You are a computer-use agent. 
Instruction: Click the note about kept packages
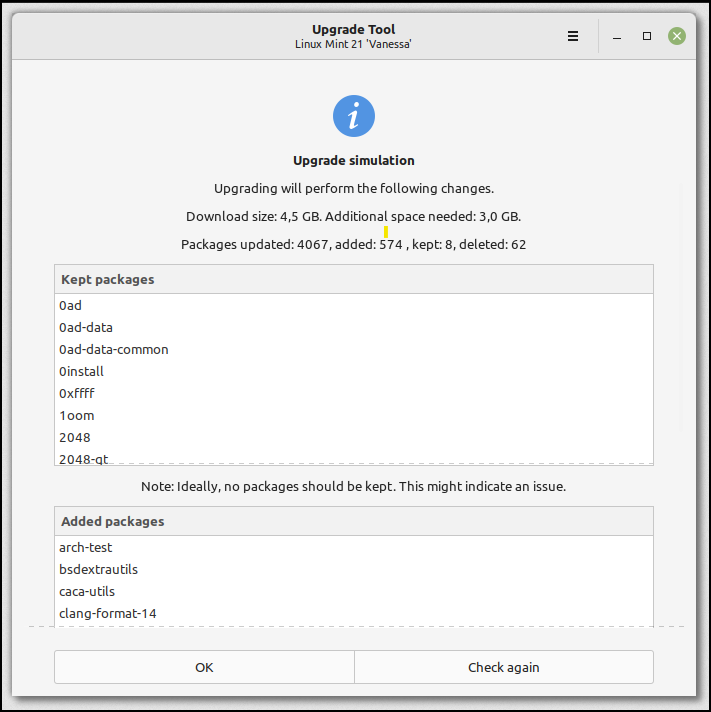[354, 486]
